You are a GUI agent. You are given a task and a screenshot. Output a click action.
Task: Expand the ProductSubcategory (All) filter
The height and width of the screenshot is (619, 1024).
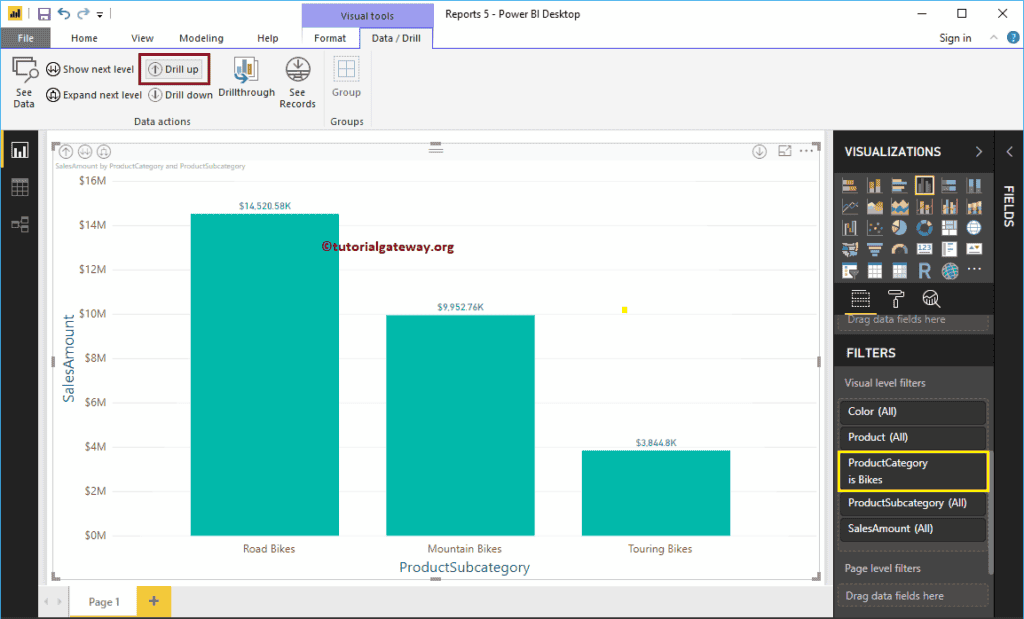[x=912, y=503]
